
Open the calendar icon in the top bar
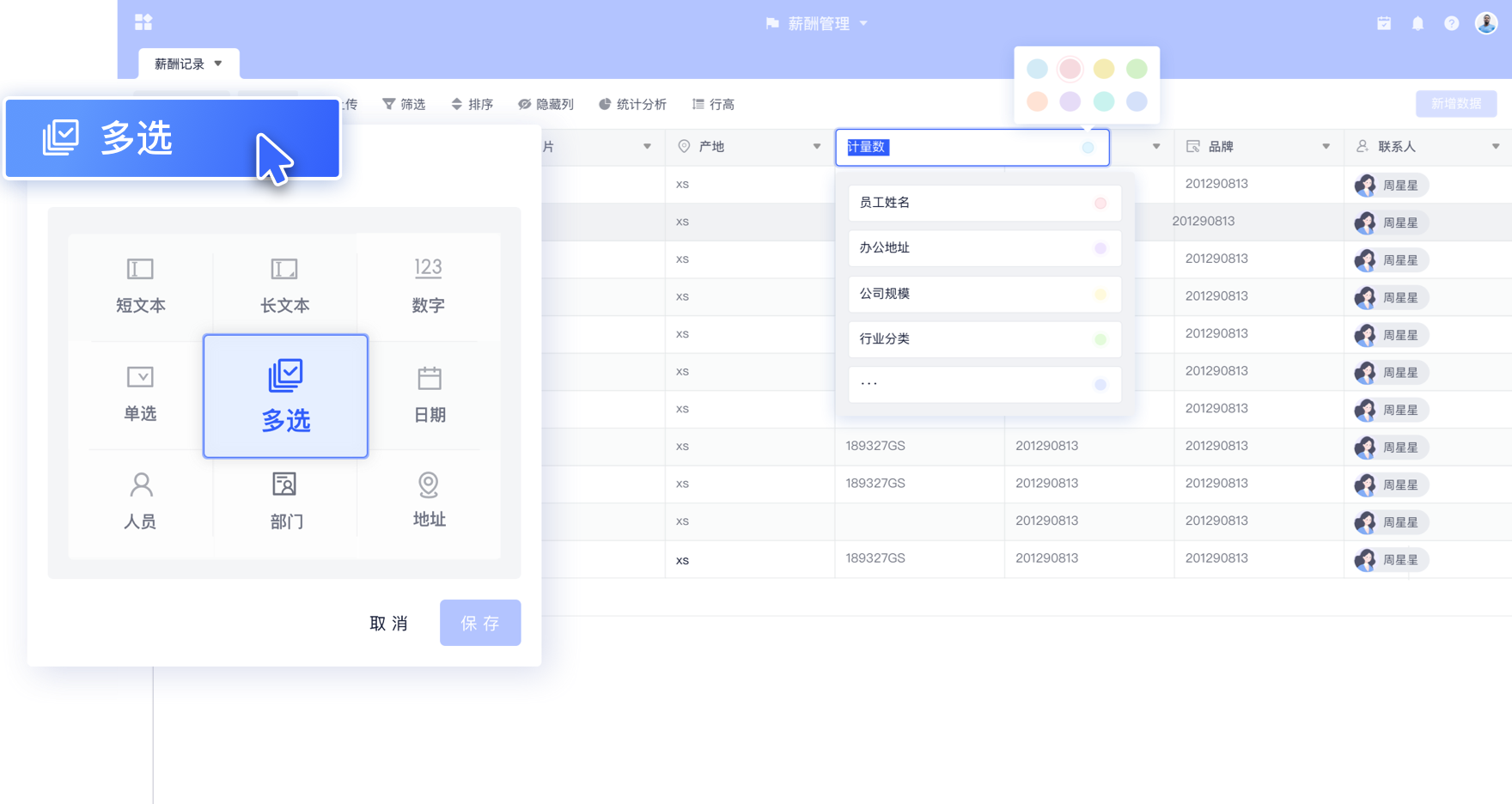point(1384,23)
